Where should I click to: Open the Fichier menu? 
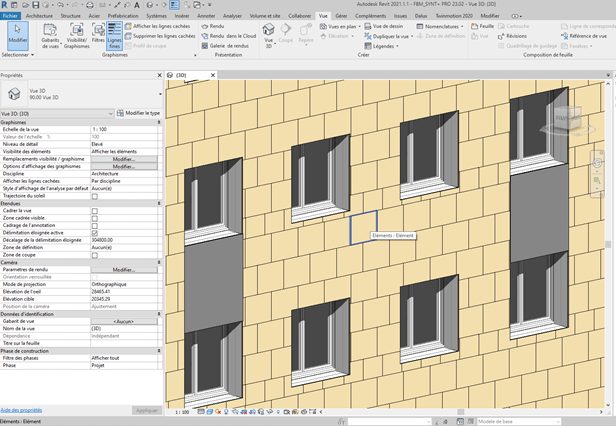[11, 17]
